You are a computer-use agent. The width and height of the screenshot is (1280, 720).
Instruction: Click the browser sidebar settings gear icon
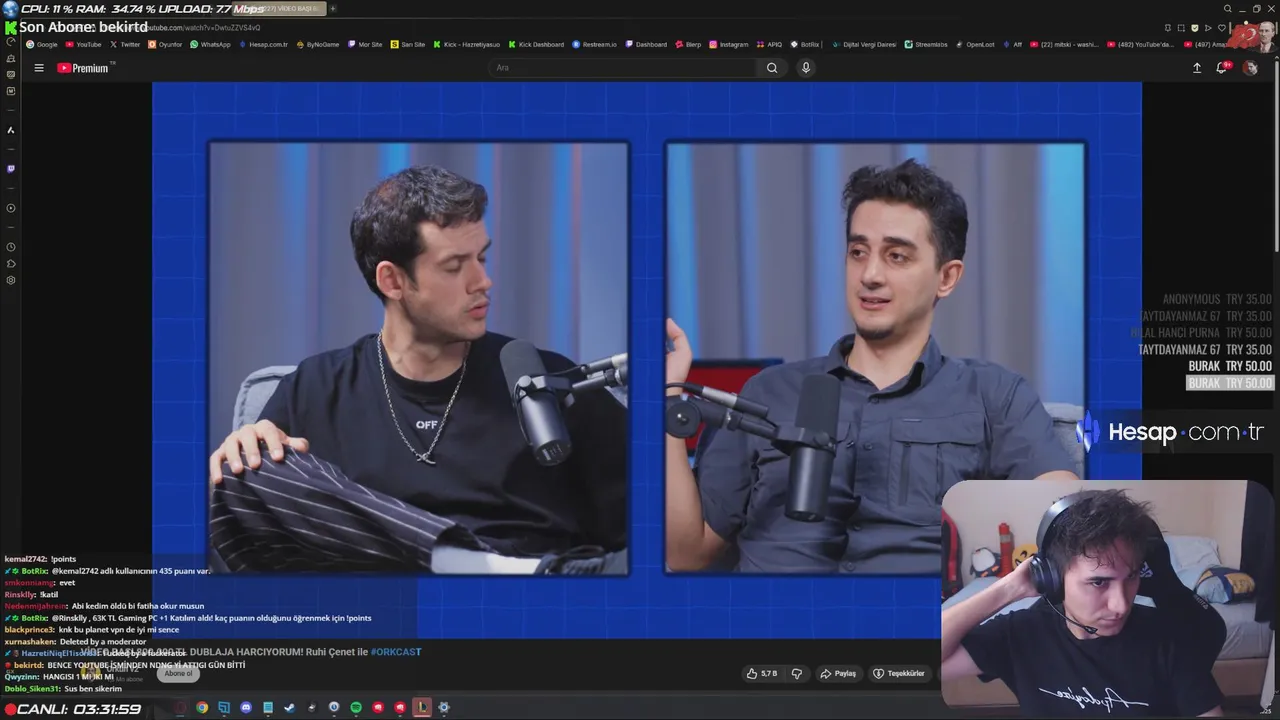coord(11,280)
